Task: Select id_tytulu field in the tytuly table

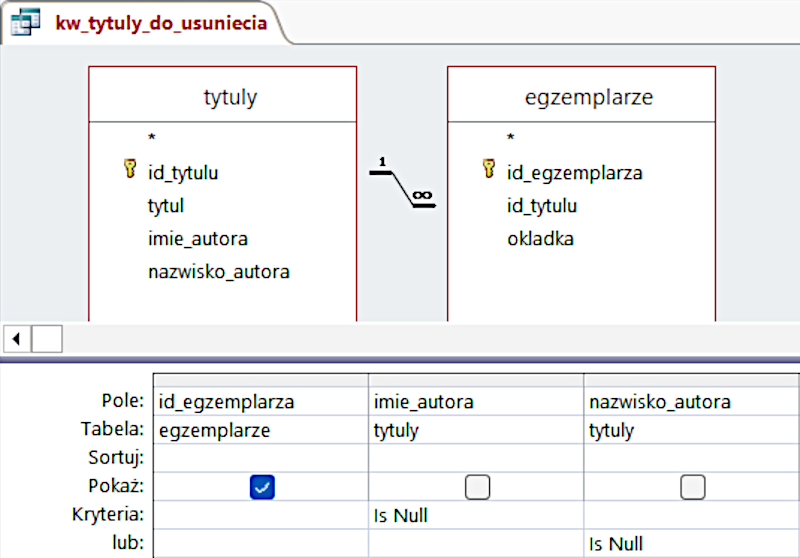Action: [183, 173]
